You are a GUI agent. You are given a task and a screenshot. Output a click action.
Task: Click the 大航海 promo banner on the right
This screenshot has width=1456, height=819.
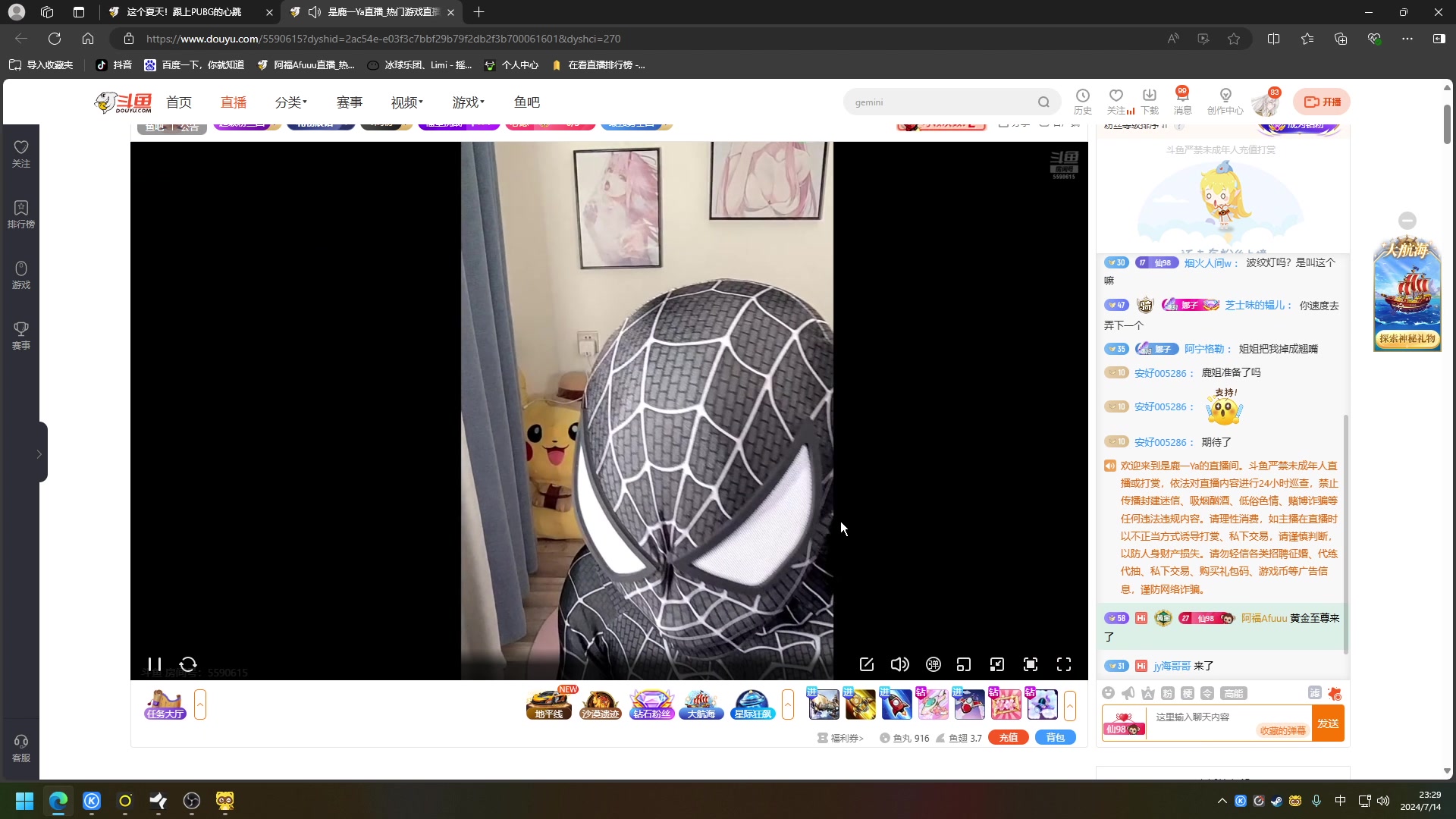point(1407,295)
